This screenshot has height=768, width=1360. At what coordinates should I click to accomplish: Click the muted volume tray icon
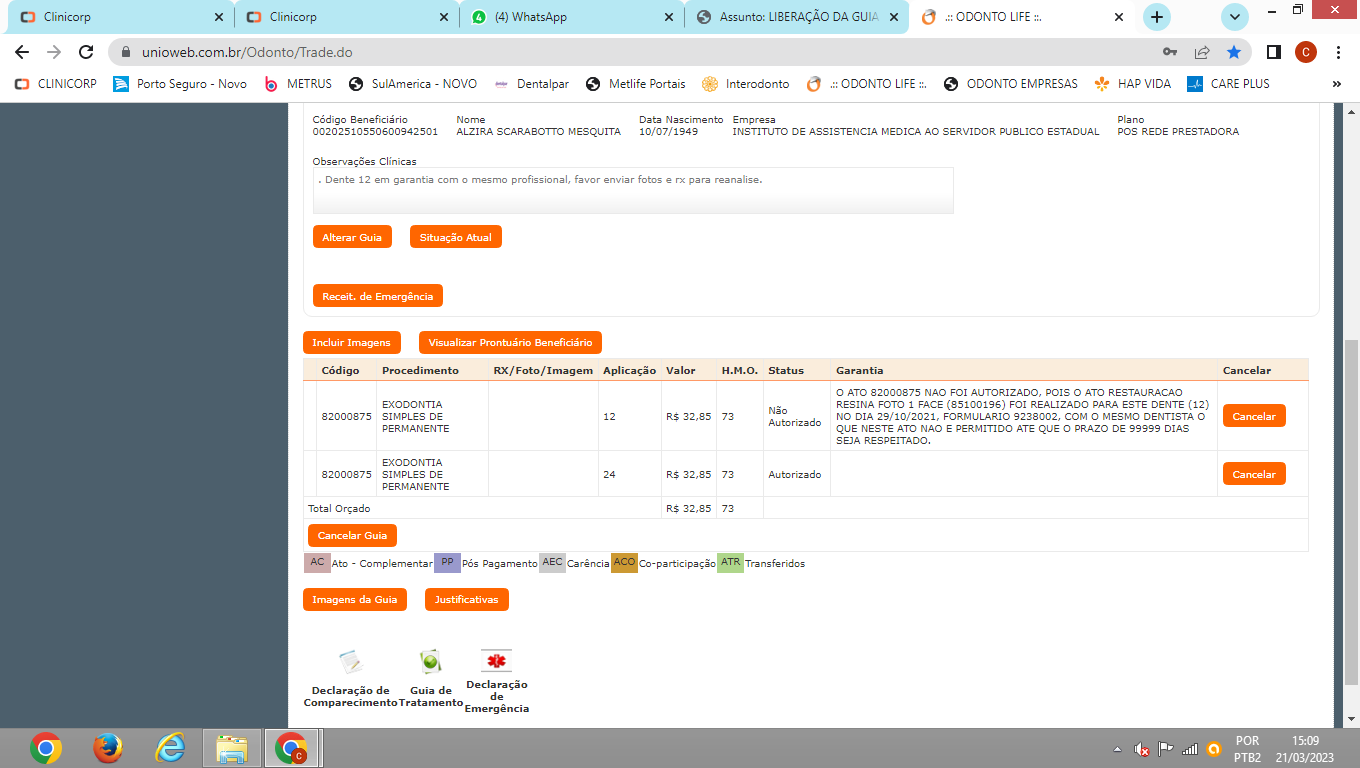pos(1141,748)
